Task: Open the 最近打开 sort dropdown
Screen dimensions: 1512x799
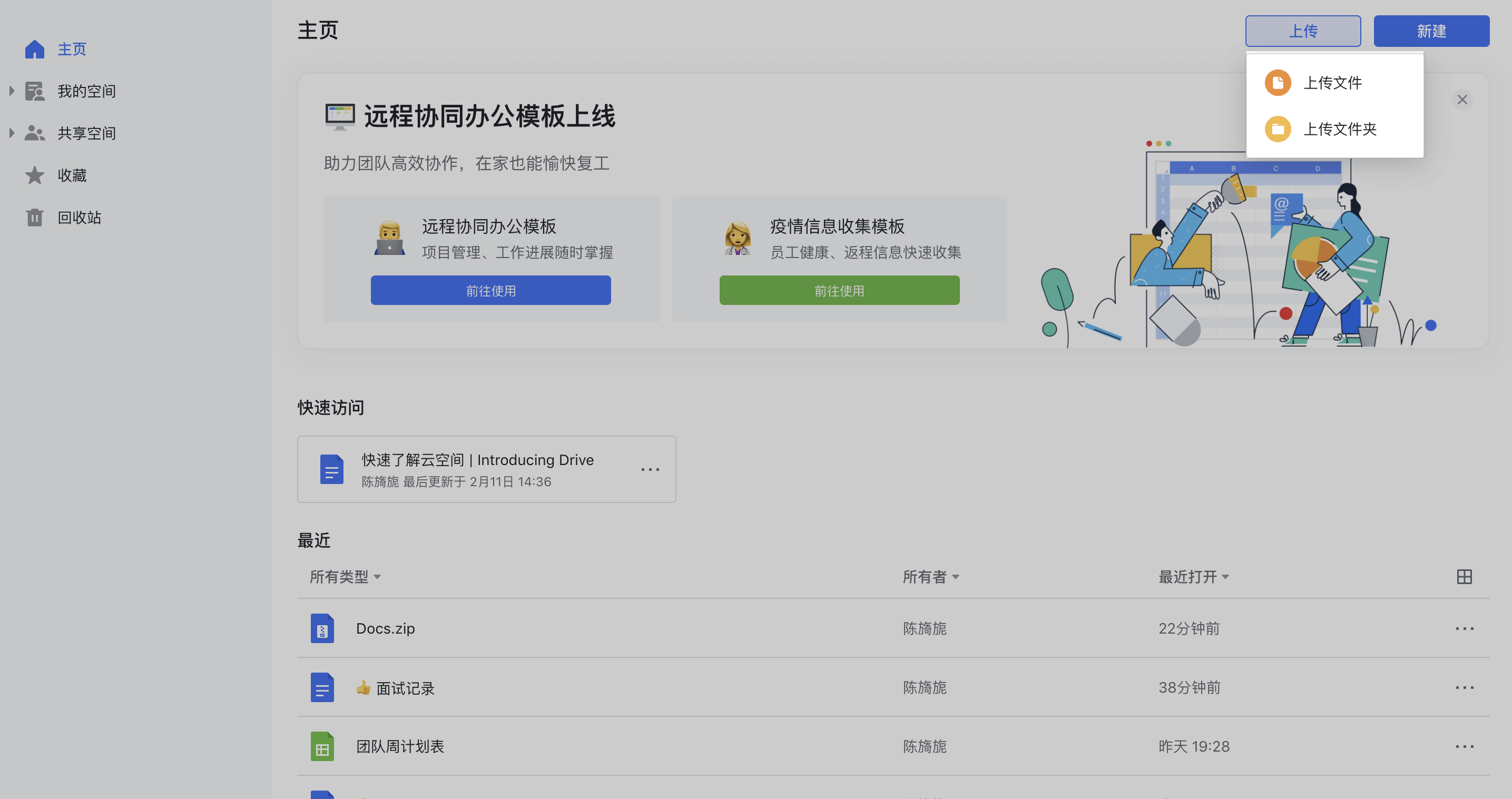Action: (x=1193, y=577)
